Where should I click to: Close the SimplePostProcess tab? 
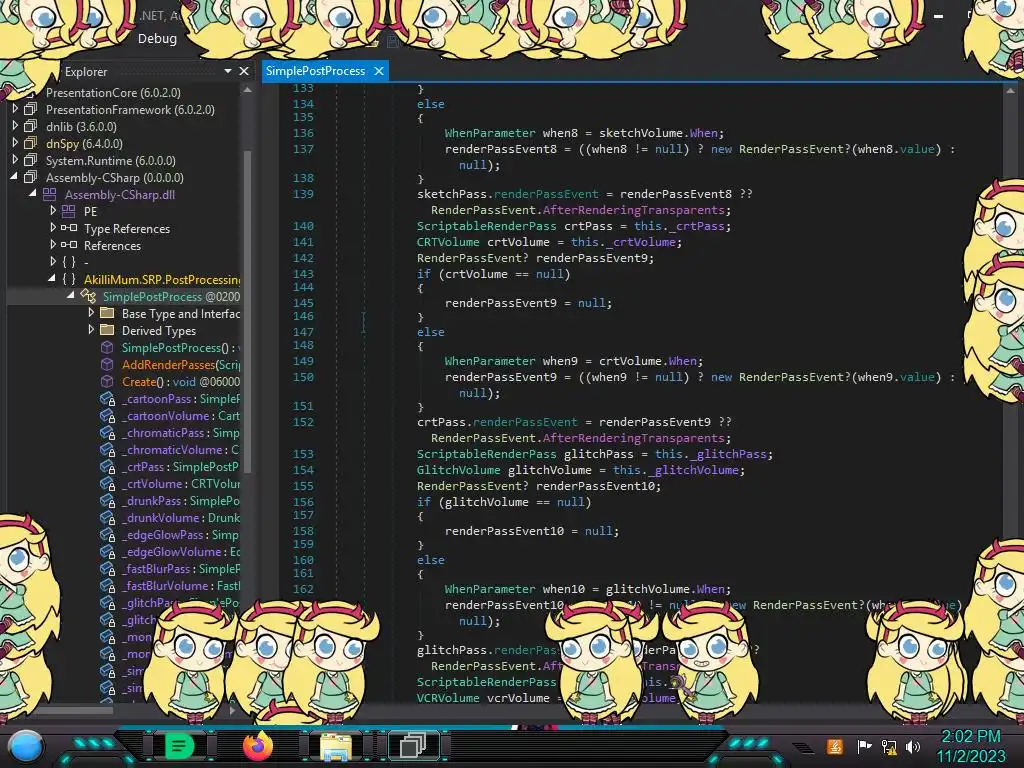click(x=379, y=71)
